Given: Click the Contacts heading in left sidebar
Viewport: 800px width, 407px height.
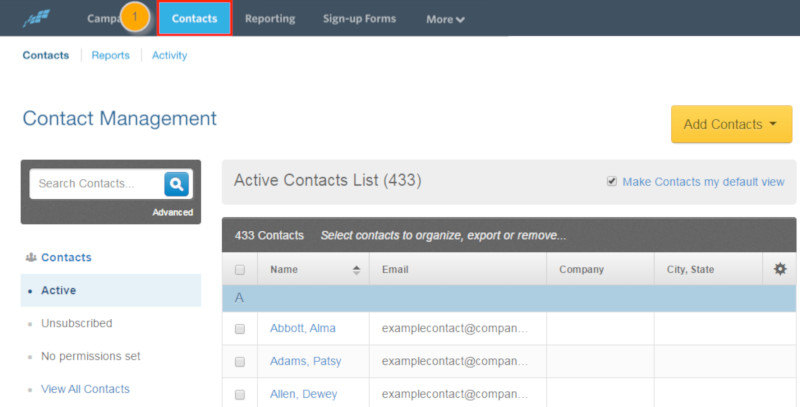Looking at the screenshot, I should 66,258.
